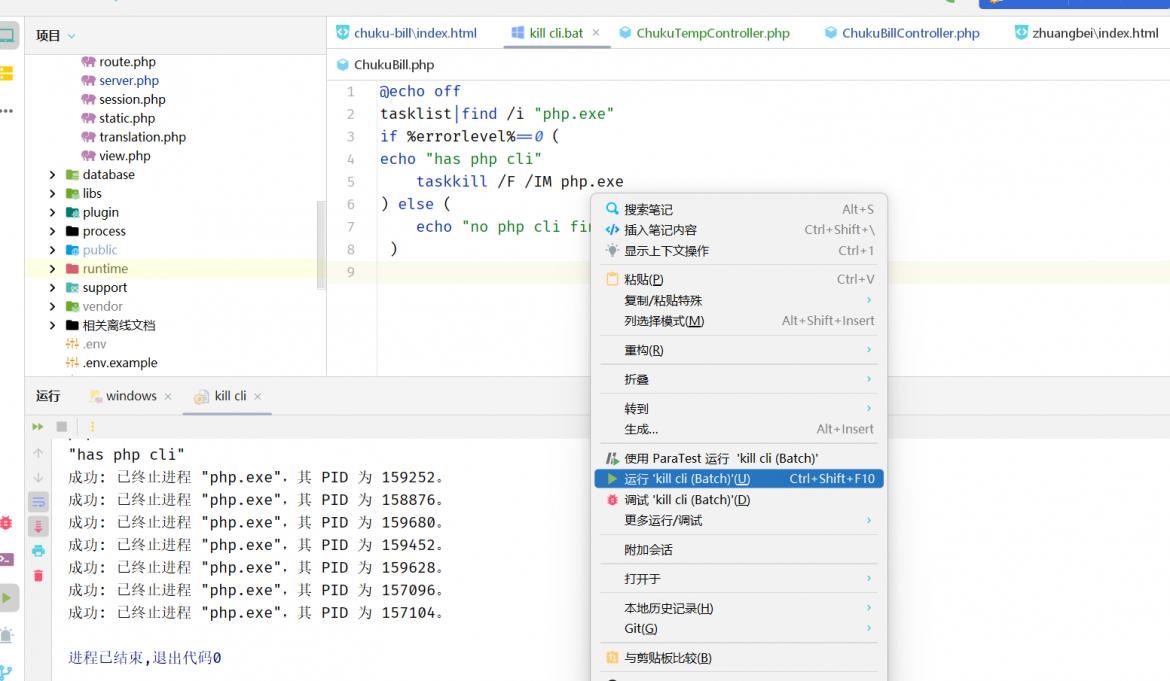Switch to ChukuBillController.php tab
Viewport: 1170px width, 681px height.
click(x=902, y=33)
